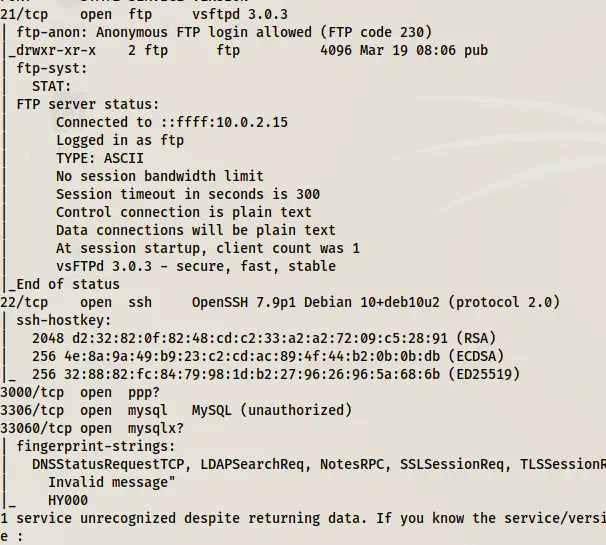Click the No session bandwidth limit line

pyautogui.click(x=160, y=176)
